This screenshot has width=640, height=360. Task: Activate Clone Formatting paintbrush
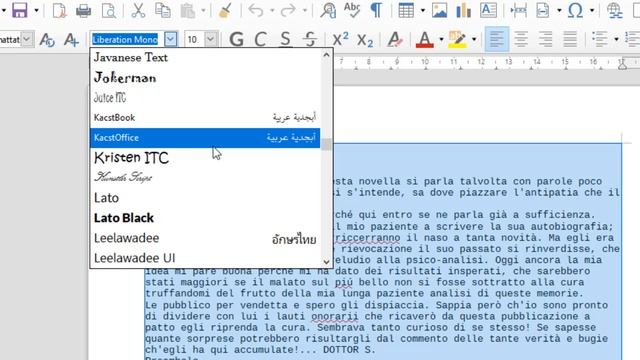tap(225, 10)
